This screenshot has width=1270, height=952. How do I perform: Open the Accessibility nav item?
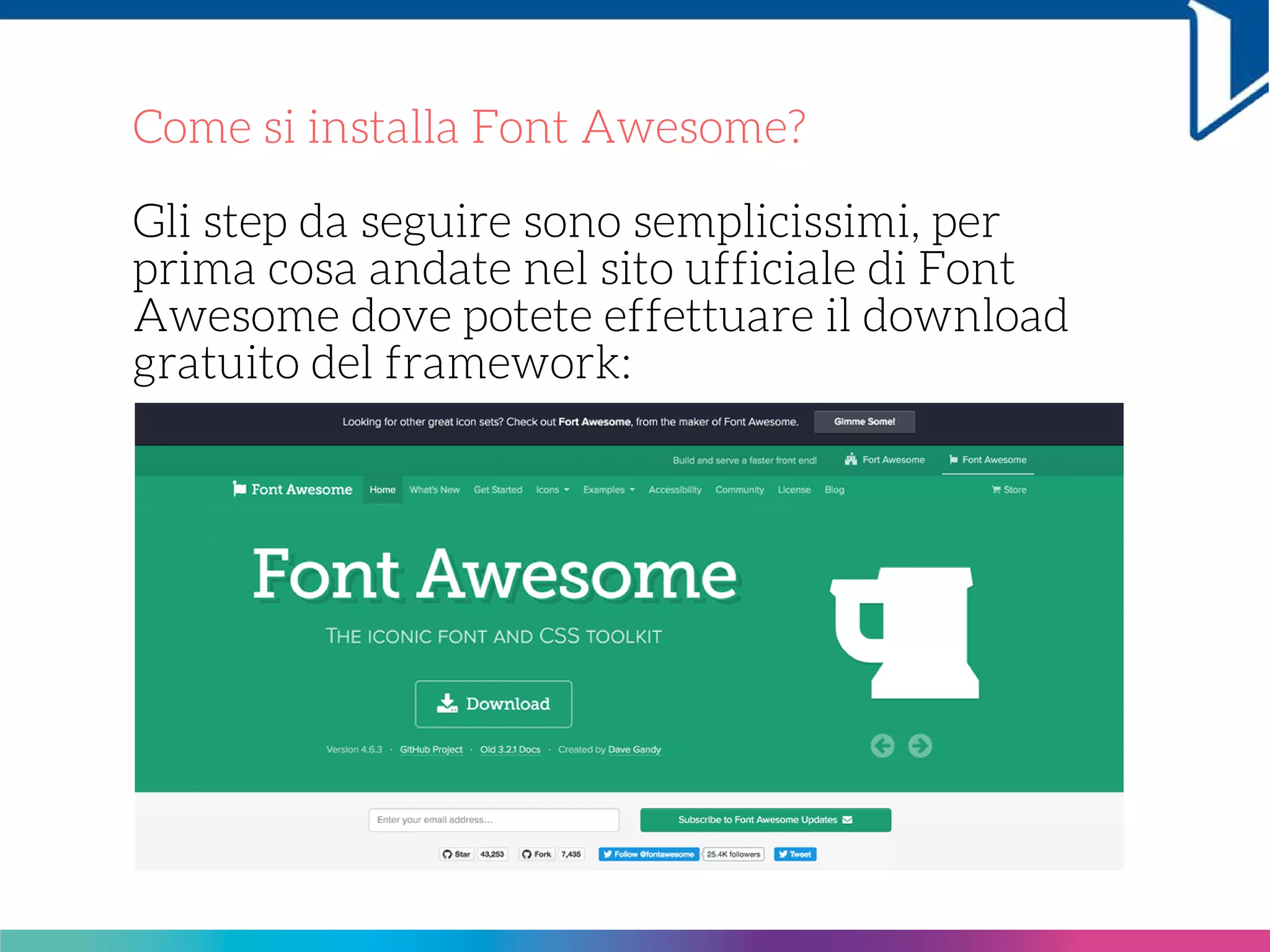(x=675, y=490)
